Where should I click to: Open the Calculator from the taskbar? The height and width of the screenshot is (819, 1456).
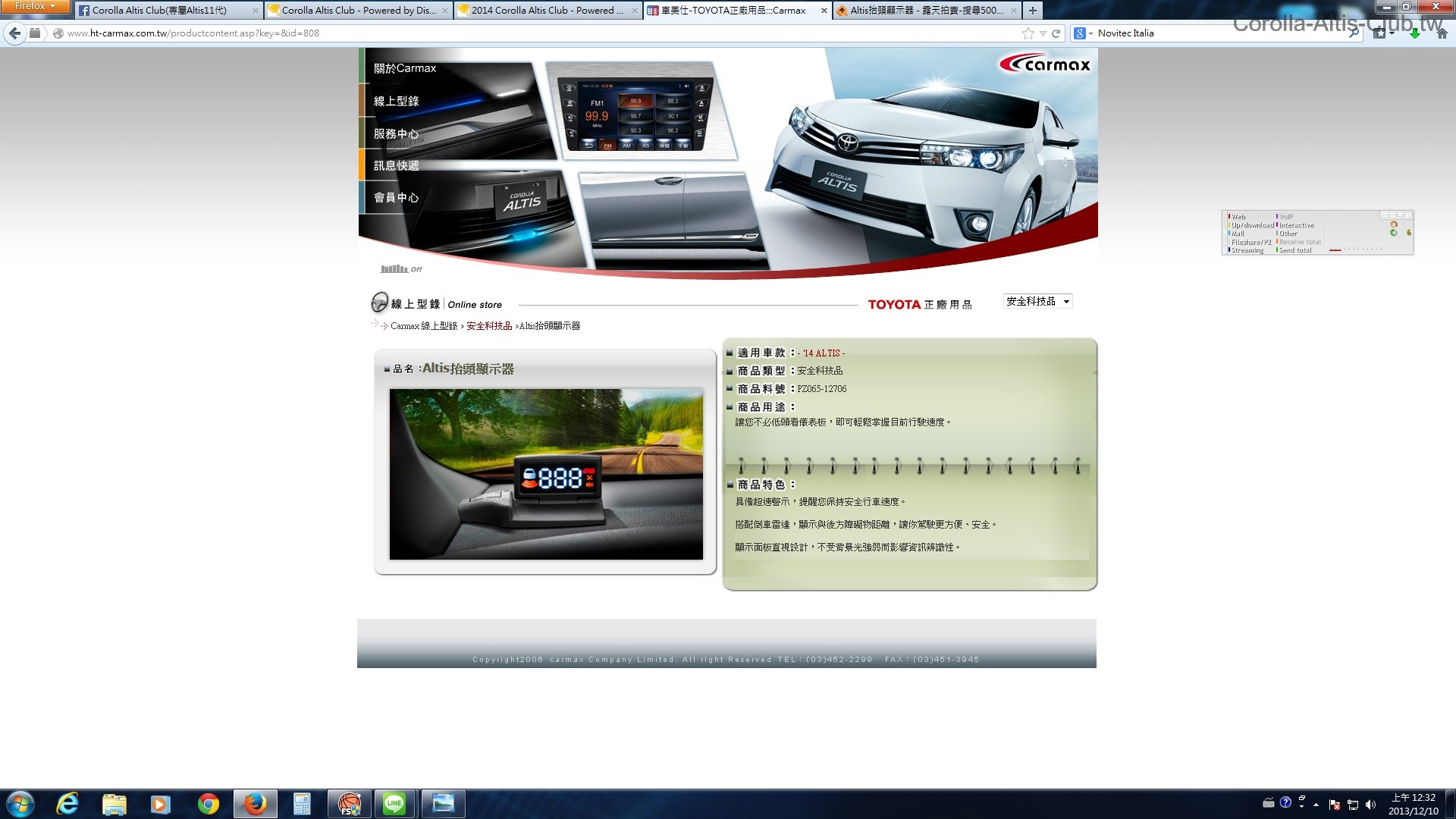click(302, 804)
